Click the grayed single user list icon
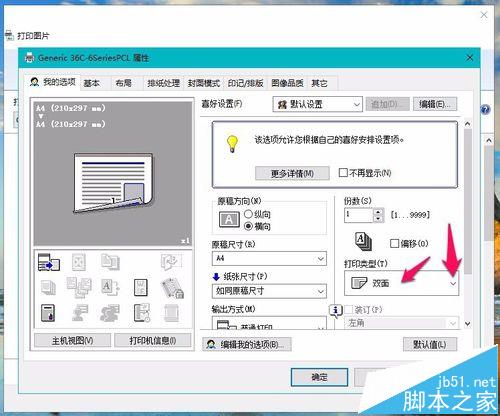This screenshot has width=500, height=416. coord(80,313)
